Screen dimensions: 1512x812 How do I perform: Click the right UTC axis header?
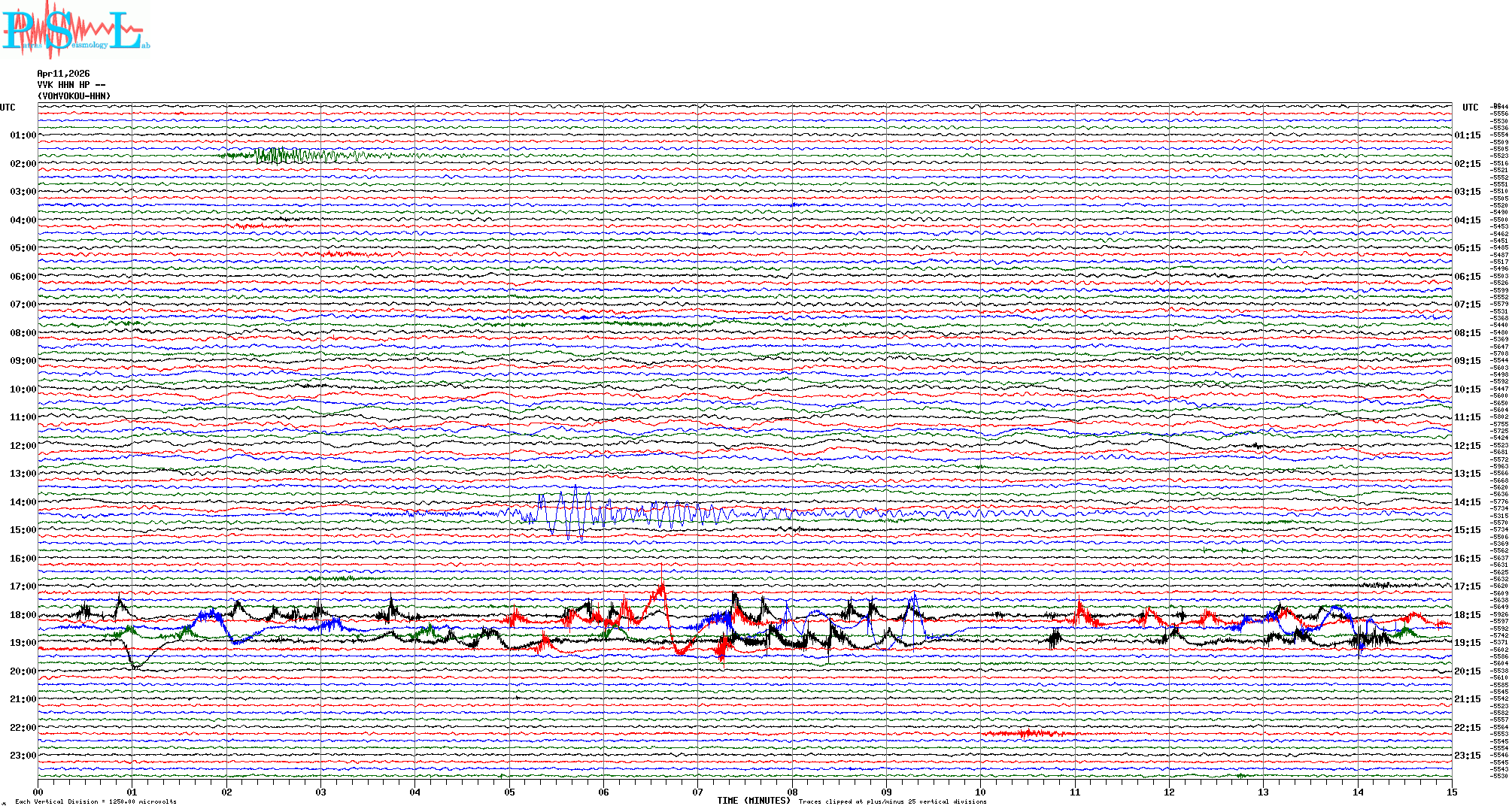click(x=1470, y=108)
